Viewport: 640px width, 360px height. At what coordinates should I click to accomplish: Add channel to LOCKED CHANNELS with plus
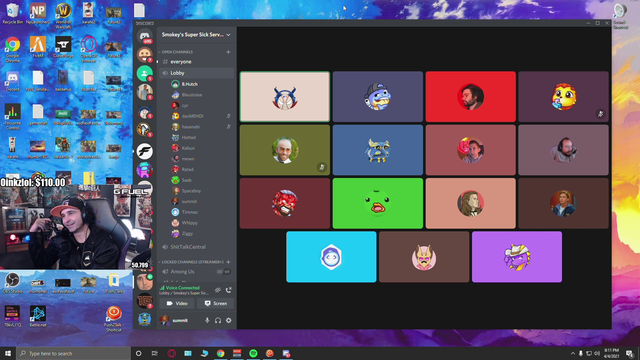point(228,262)
